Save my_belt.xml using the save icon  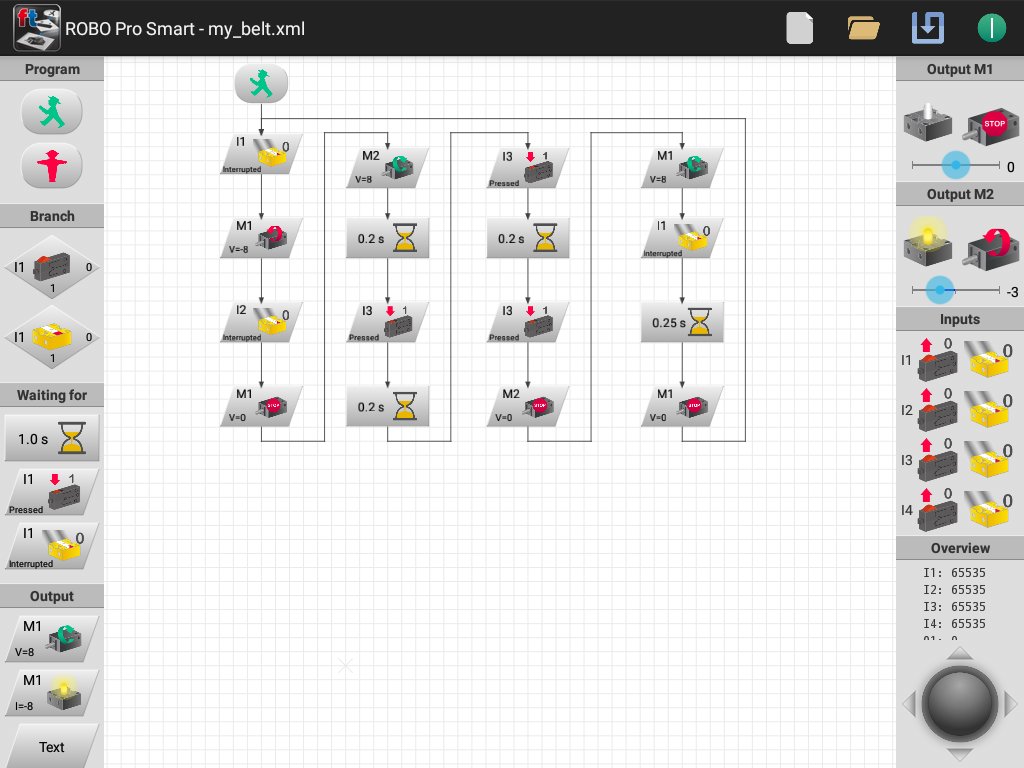pyautogui.click(x=927, y=28)
